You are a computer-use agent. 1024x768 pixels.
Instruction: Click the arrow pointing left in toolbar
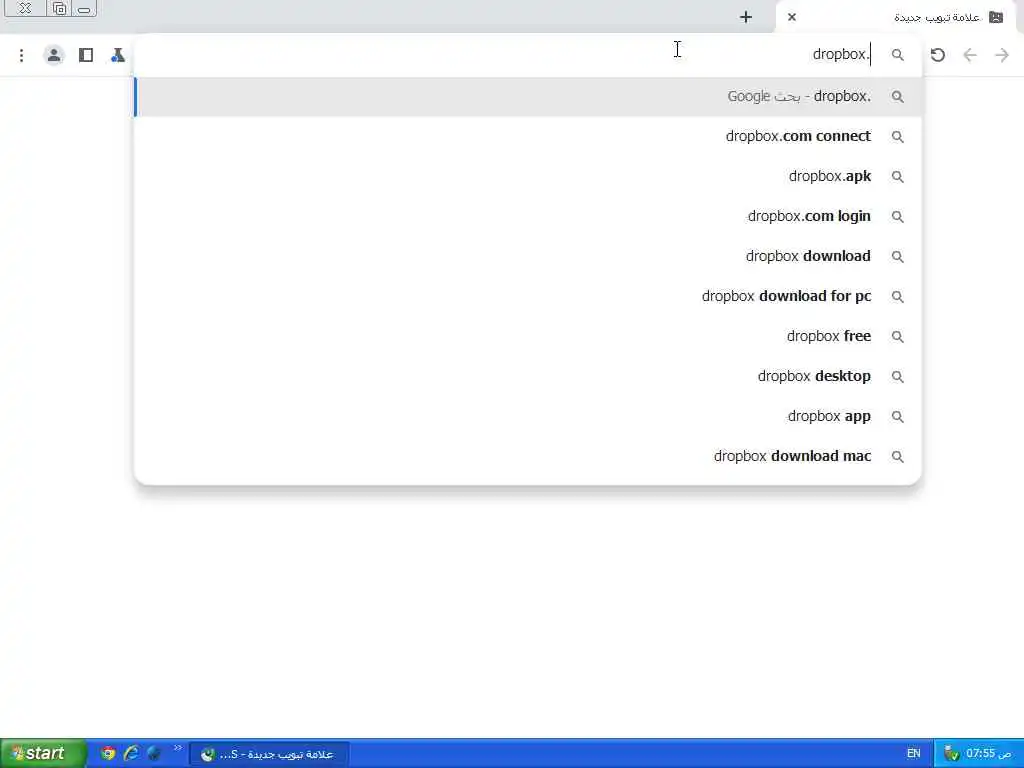pyautogui.click(x=970, y=56)
